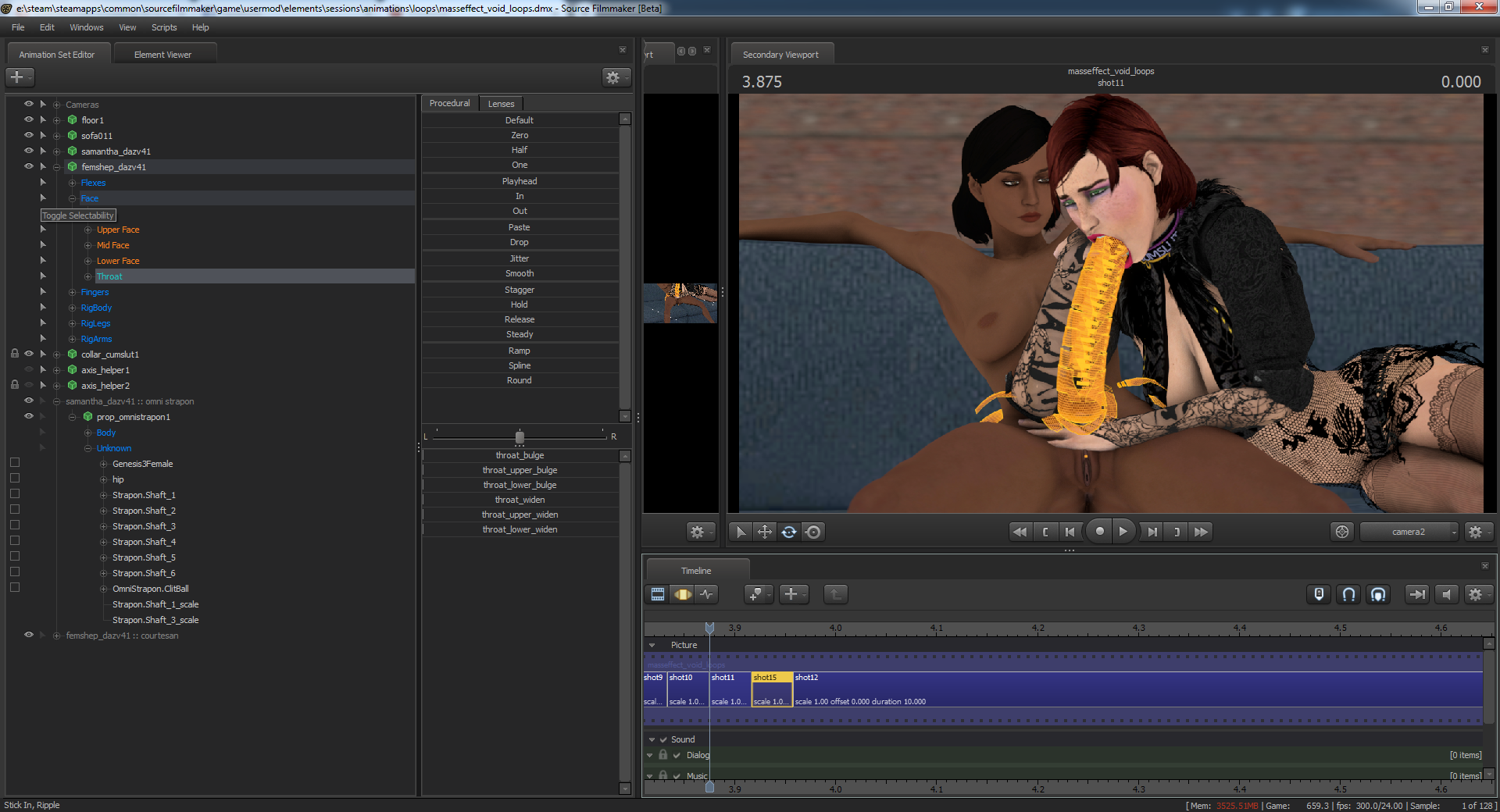Open the File menu
This screenshot has width=1500, height=812.
(x=18, y=27)
